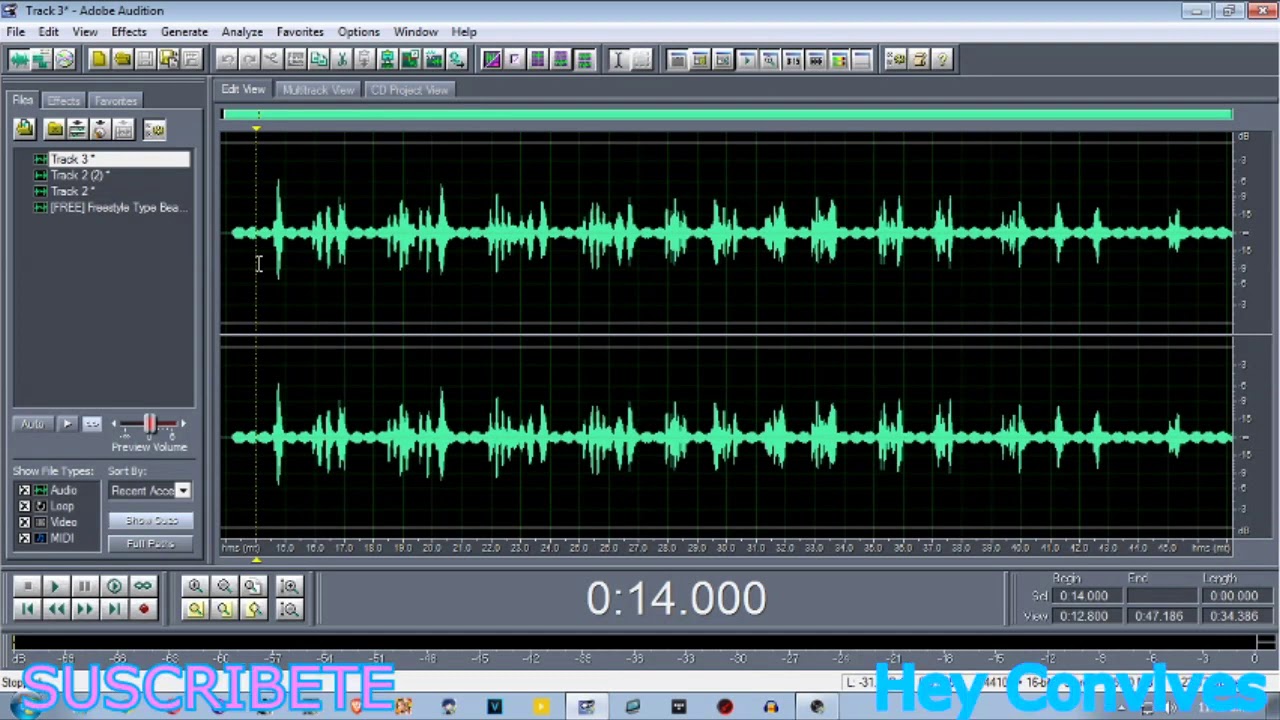Click the scripts notepad toolbar icon
The image size is (1280, 720).
(x=920, y=60)
